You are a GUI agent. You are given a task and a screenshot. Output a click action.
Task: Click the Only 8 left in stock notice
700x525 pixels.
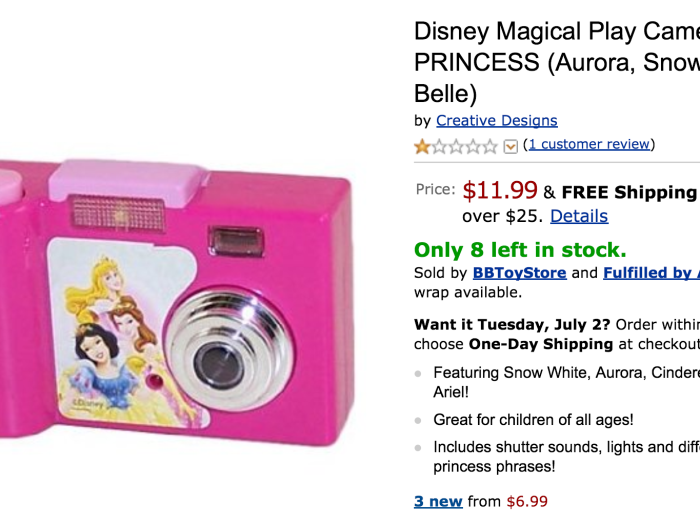coord(520,250)
